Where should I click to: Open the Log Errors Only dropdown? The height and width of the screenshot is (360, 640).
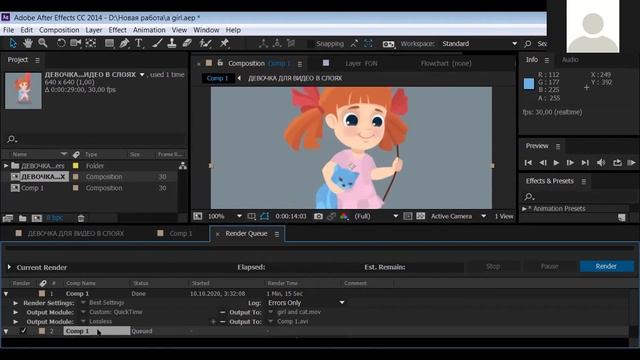pos(306,303)
